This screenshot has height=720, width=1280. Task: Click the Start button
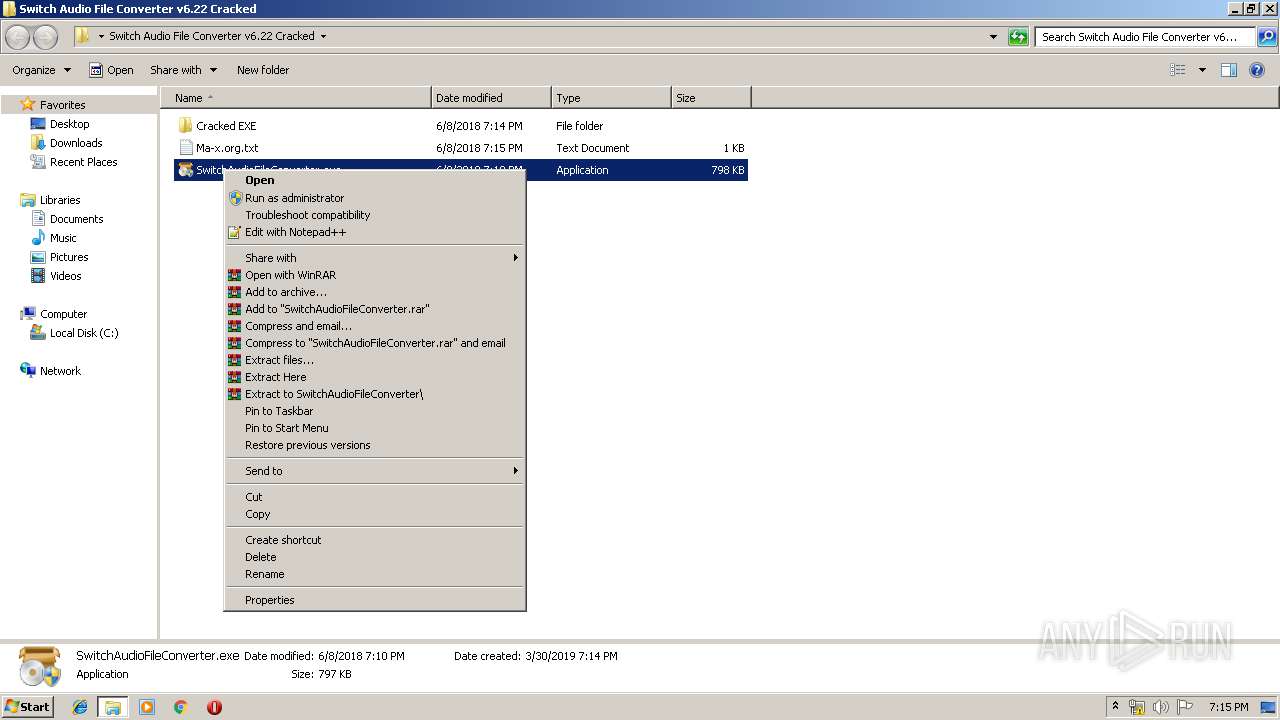[27, 707]
